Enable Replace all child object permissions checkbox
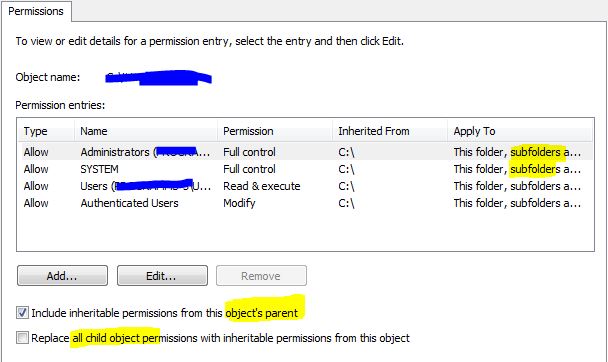This screenshot has height=362, width=608. click(22, 338)
